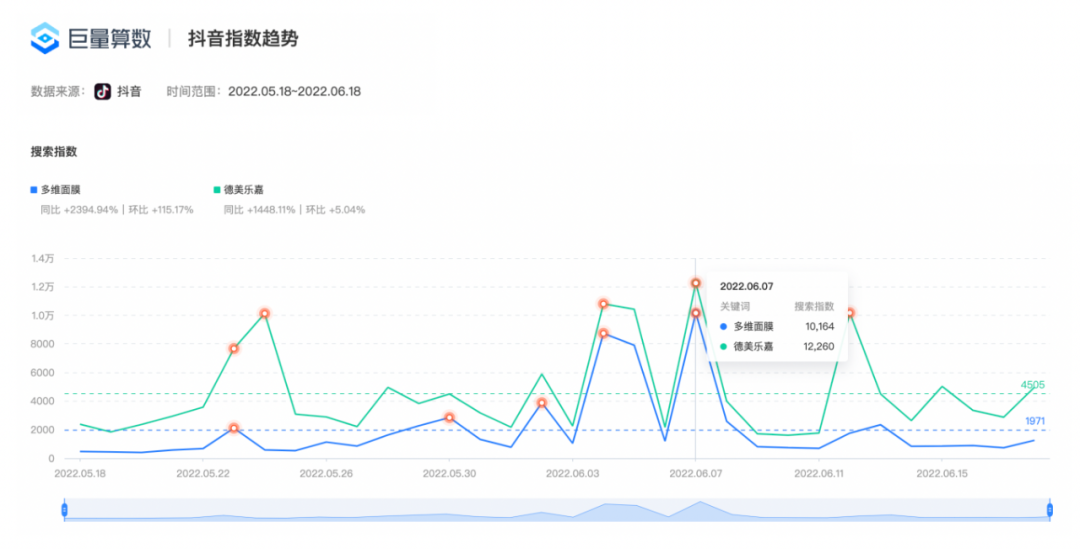Viewport: 1080px width, 549px height.
Task: Click green line hotspot marker on 2022.06.04
Action: (604, 304)
